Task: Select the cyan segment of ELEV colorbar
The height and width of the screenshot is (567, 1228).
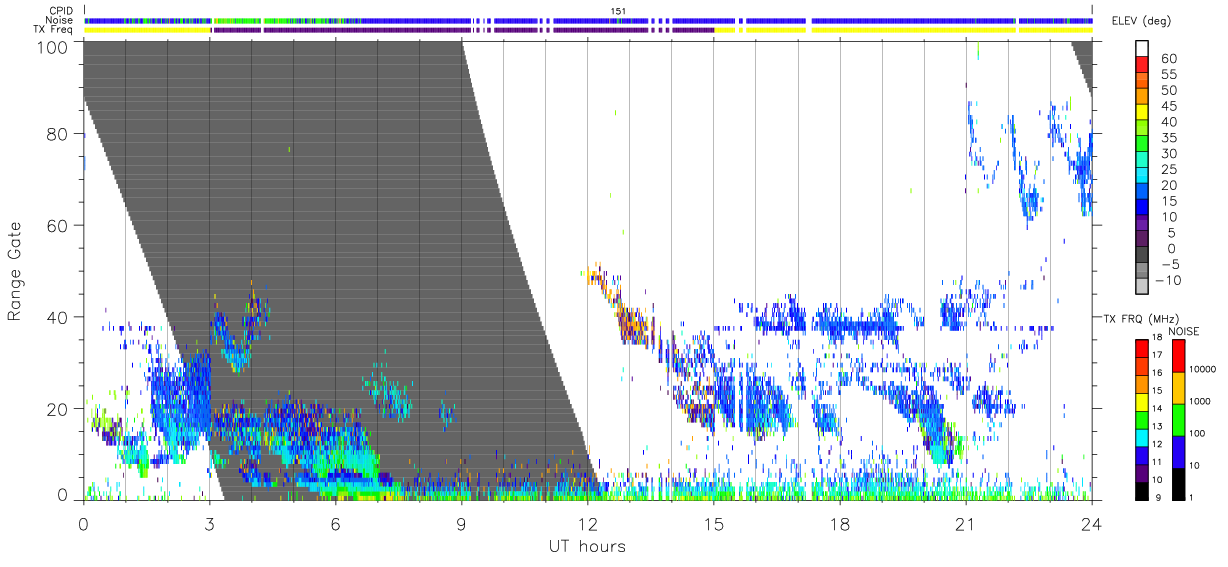Action: 1142,175
